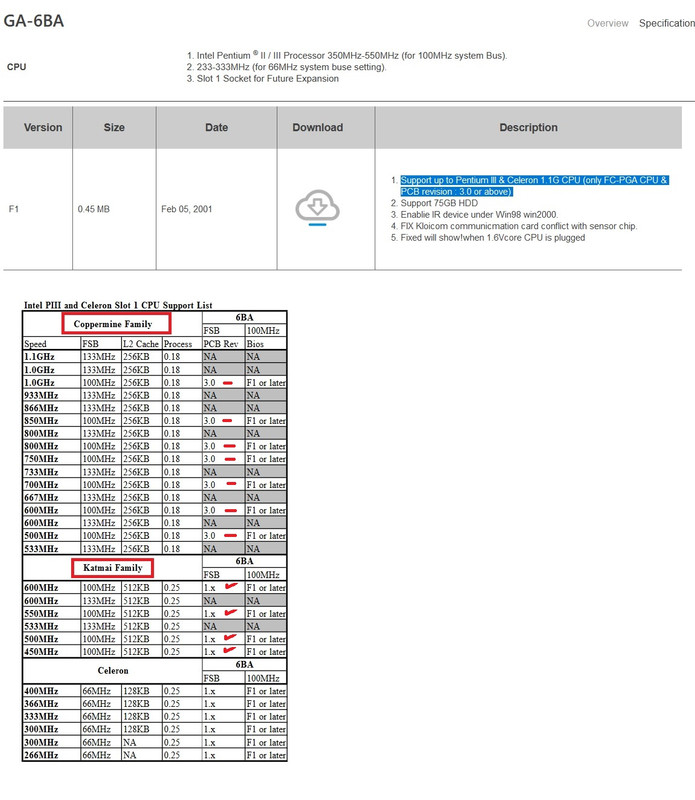Click the Version column header
Viewport: 695px width, 800px height.
(43, 128)
